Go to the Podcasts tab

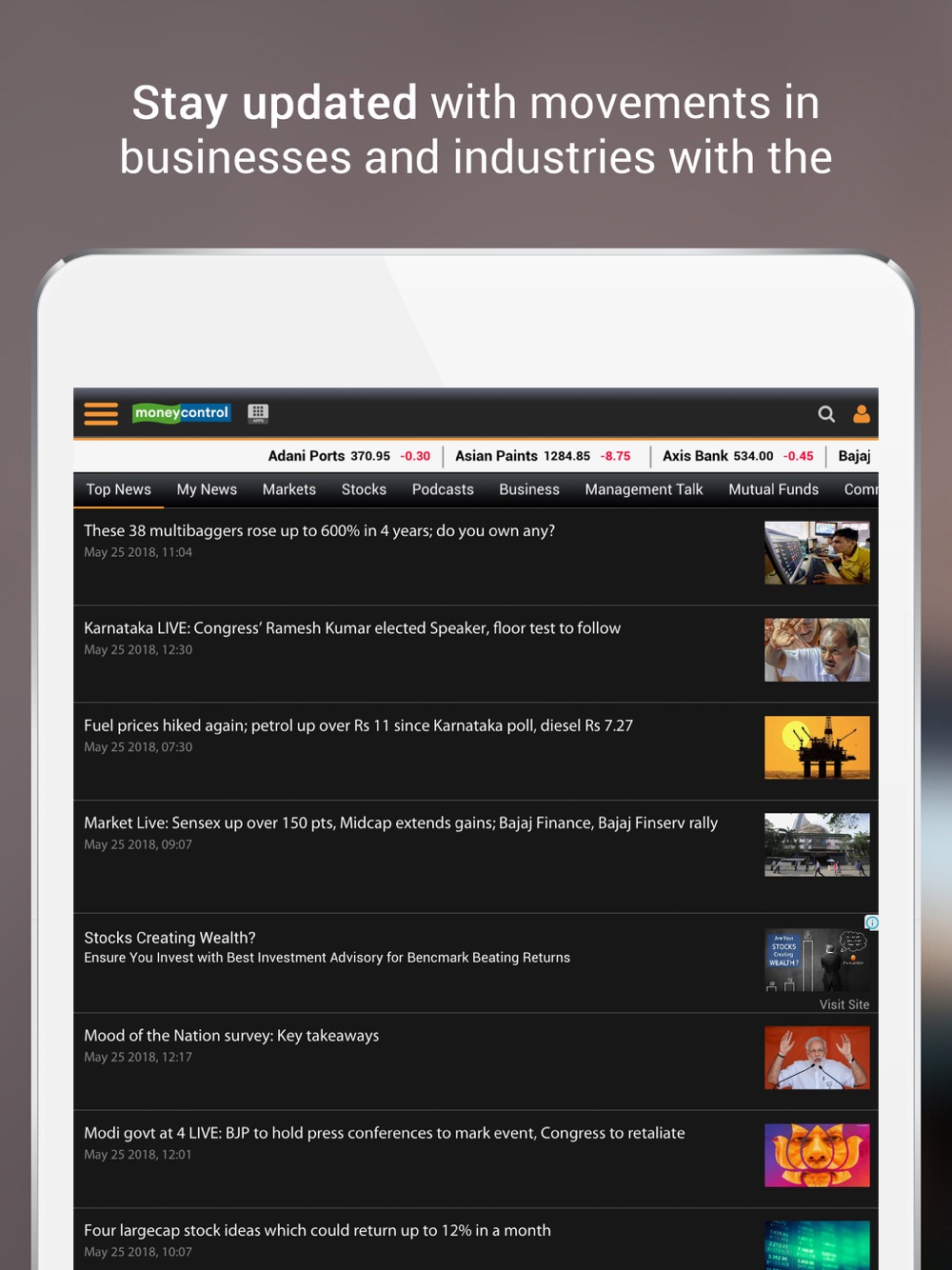click(x=443, y=489)
